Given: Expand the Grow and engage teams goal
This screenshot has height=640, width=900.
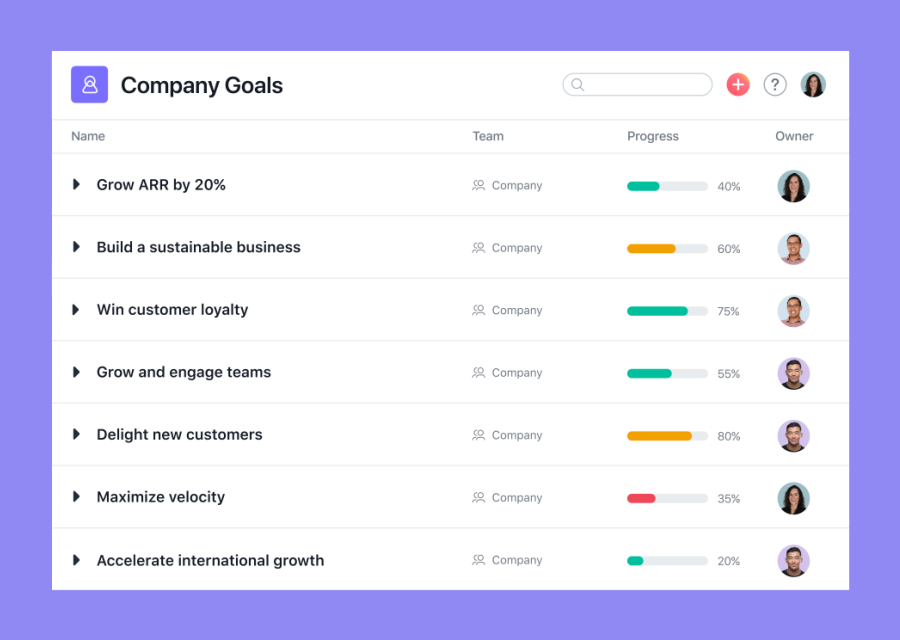Looking at the screenshot, I should click(x=76, y=372).
